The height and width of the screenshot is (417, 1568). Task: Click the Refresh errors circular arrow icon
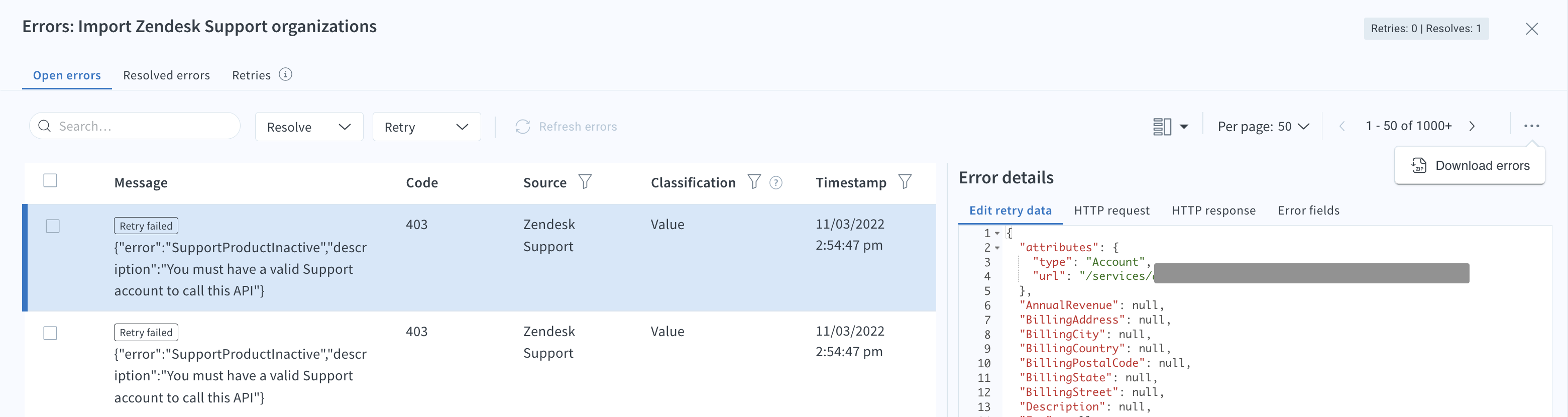pyautogui.click(x=522, y=127)
